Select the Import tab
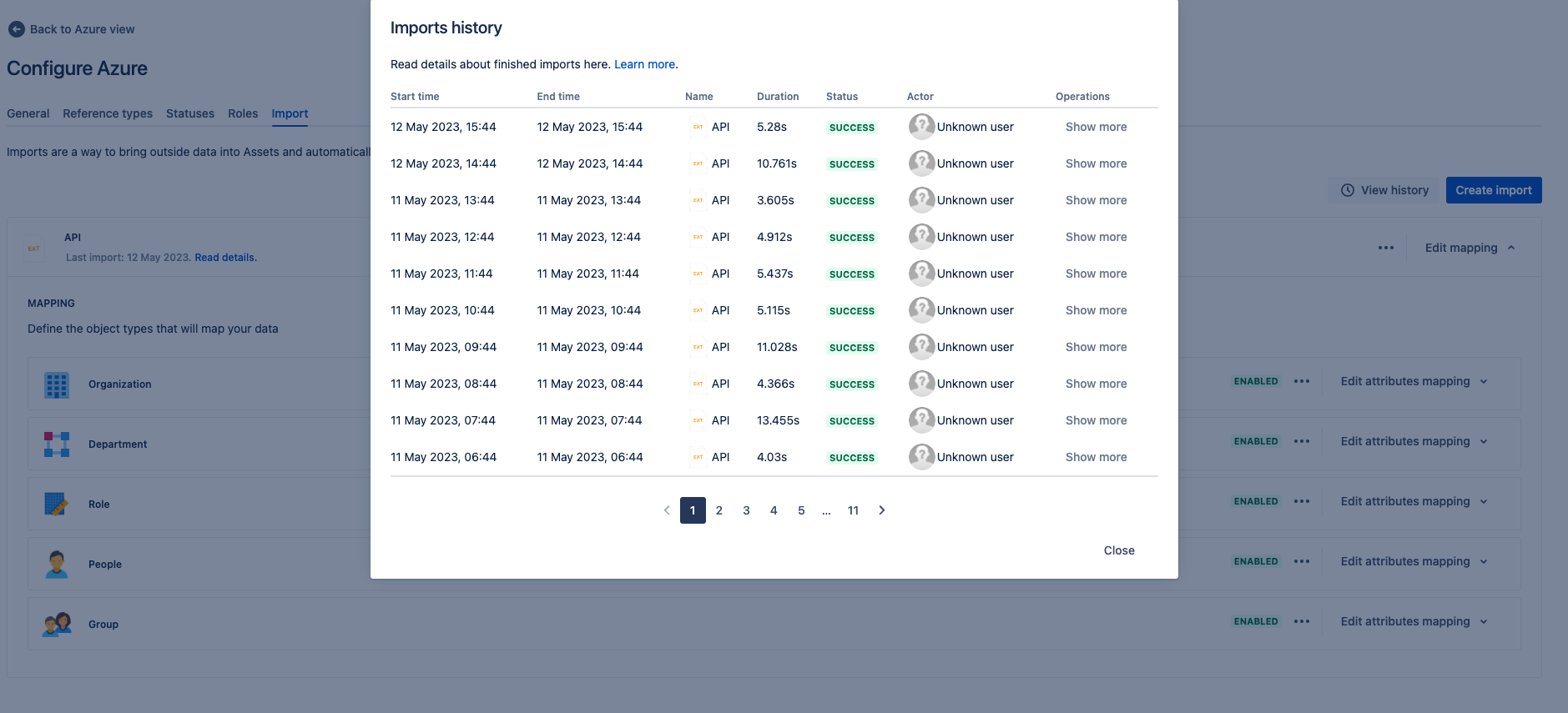The width and height of the screenshot is (1568, 713). point(290,113)
